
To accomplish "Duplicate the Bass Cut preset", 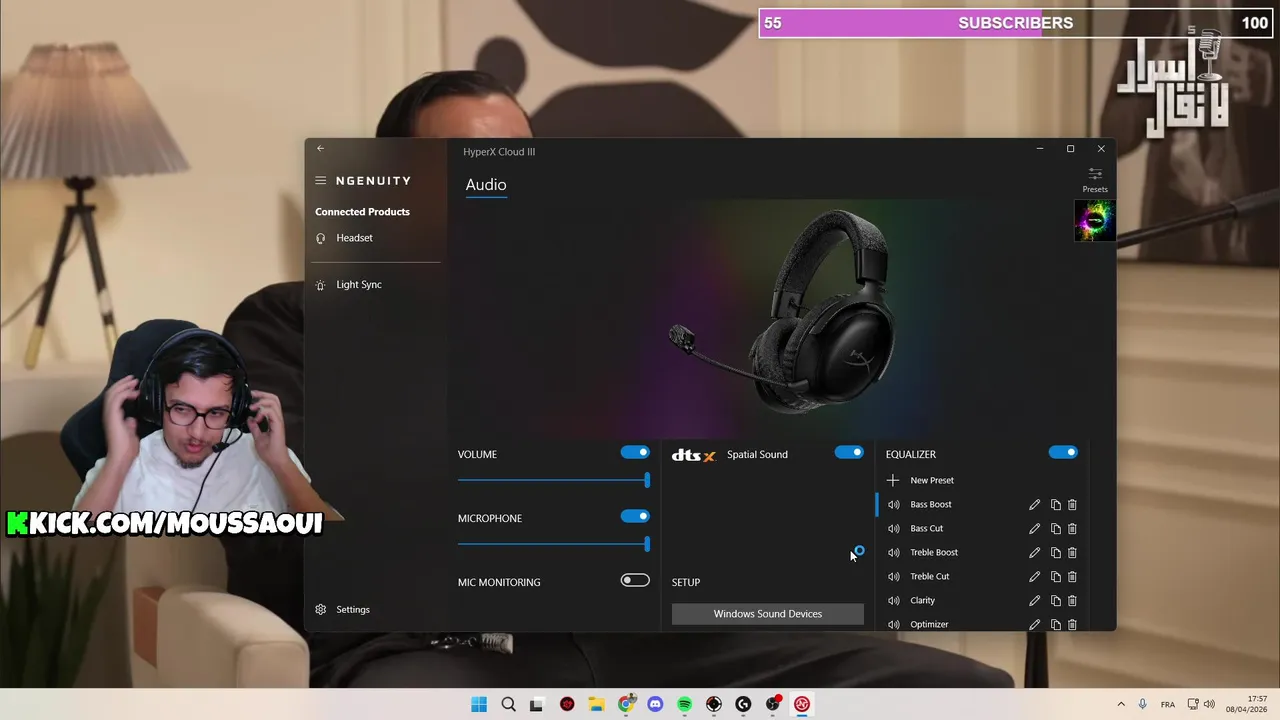I will (1055, 528).
